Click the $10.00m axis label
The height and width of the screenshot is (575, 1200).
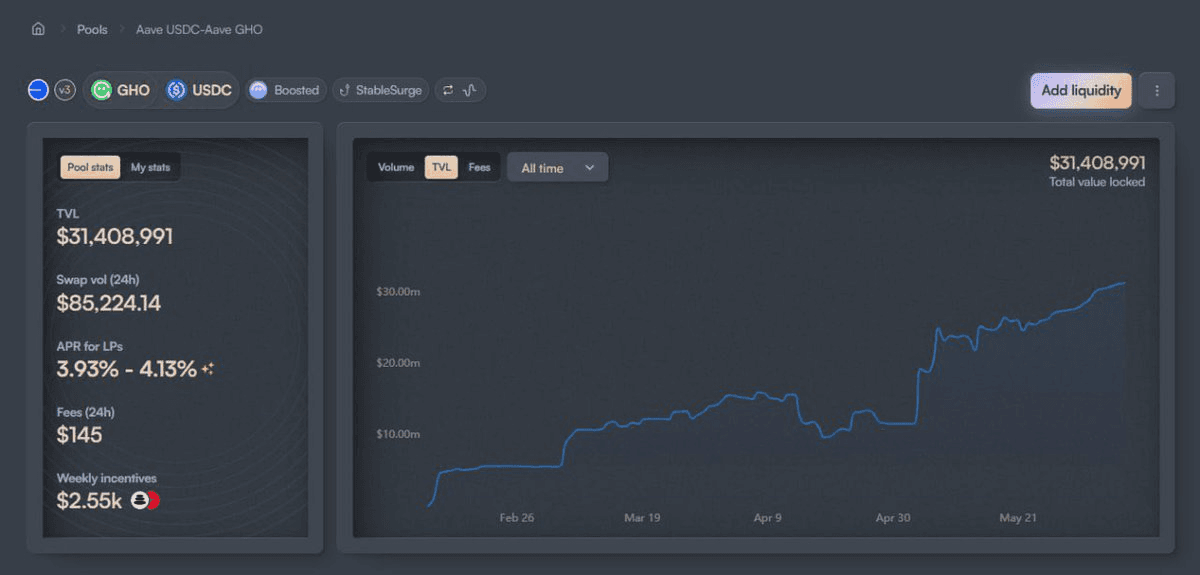[398, 434]
